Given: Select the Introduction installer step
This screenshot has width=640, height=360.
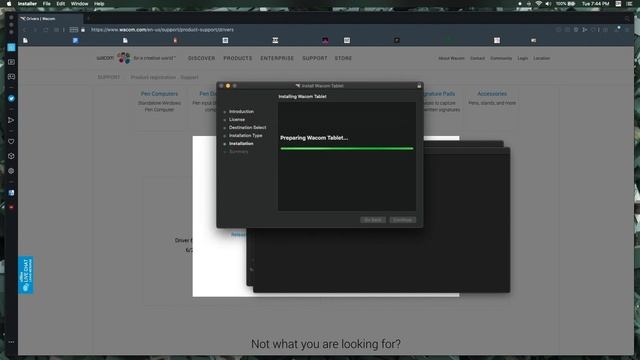Looking at the screenshot, I should pos(241,111).
